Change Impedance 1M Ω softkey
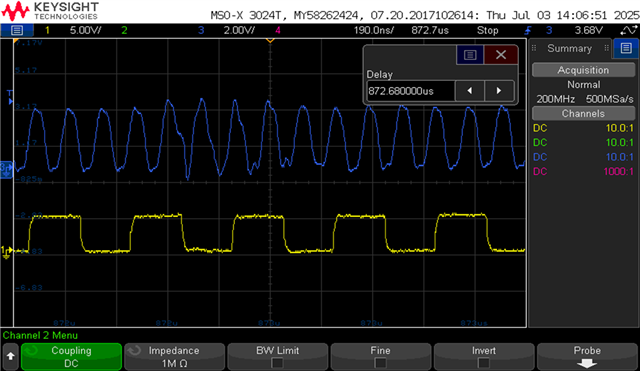Viewport: 640px width, 371px height. tap(174, 357)
